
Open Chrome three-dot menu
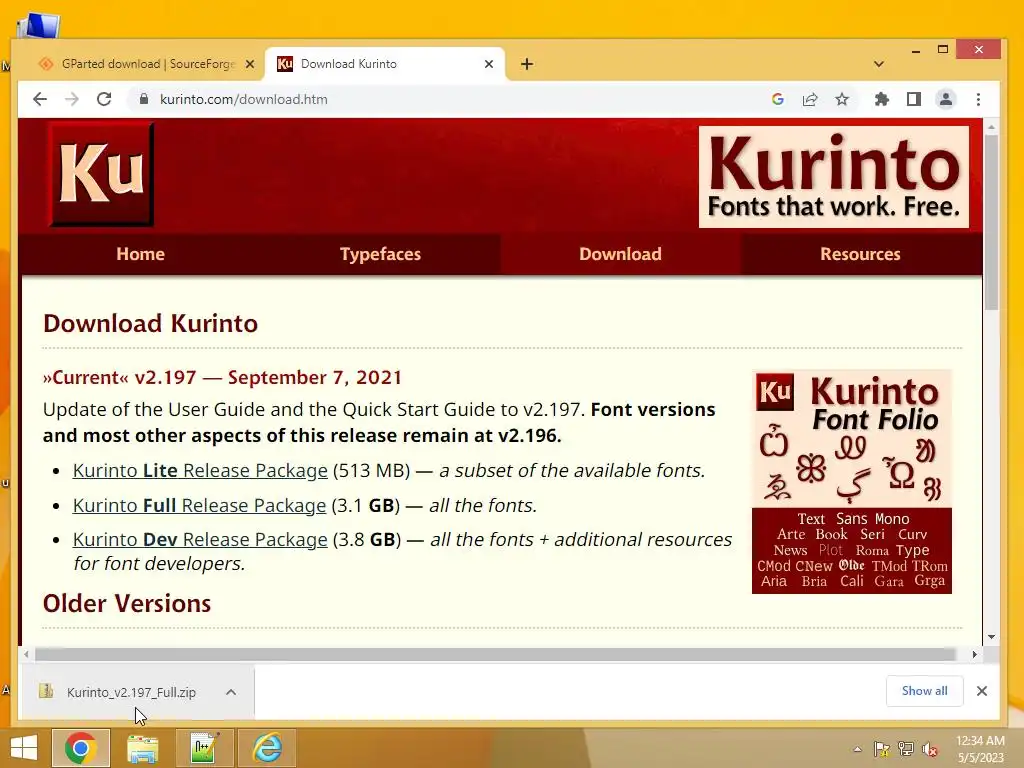(978, 99)
